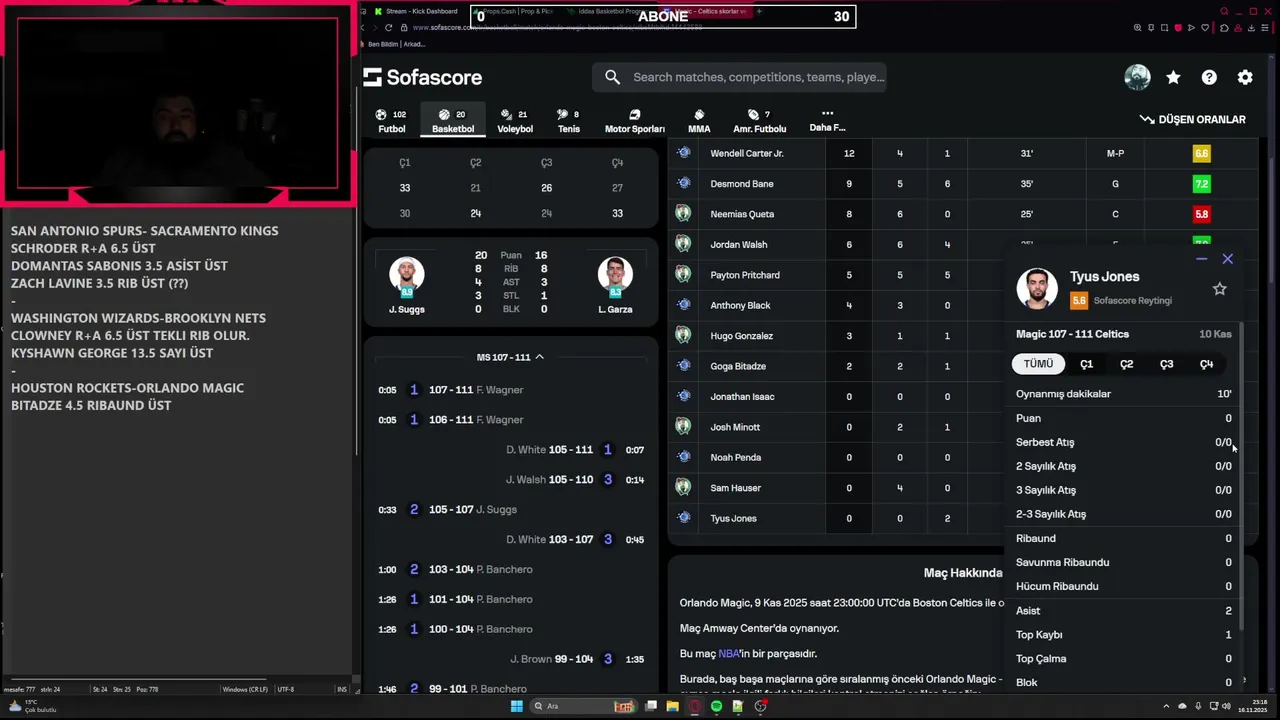Select the Amr. Futbolu tab
The width and height of the screenshot is (1280, 720).
pos(759,121)
